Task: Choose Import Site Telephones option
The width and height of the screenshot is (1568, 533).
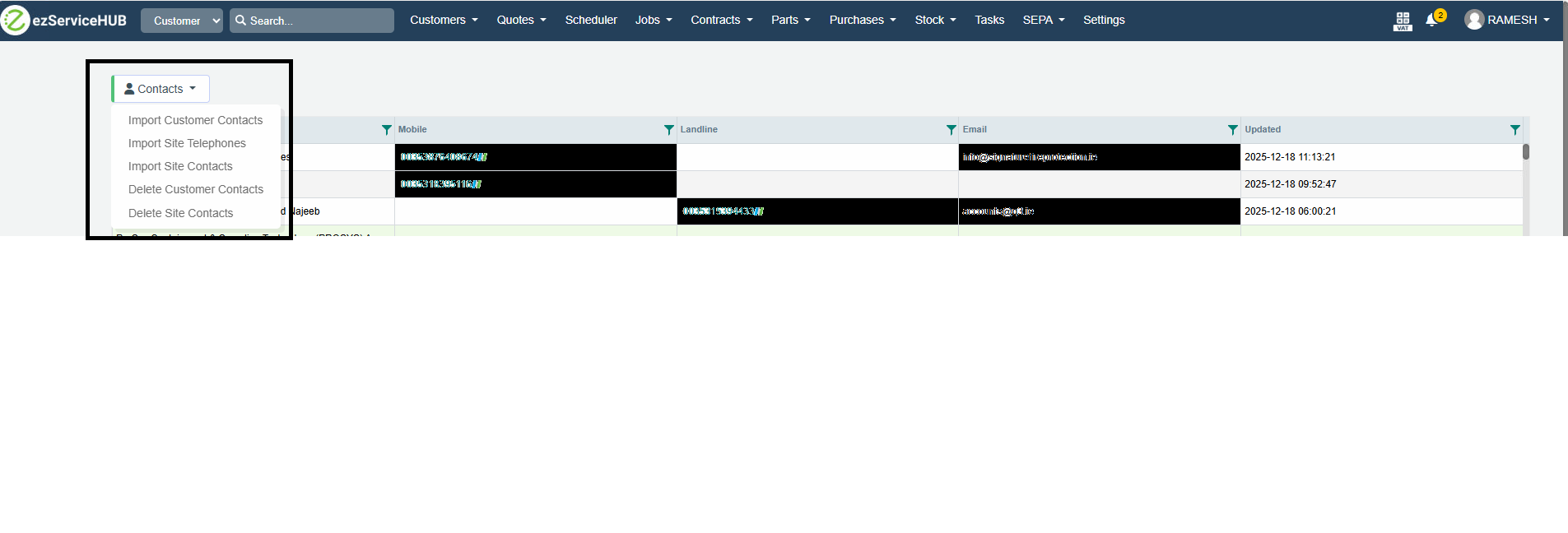Action: (187, 143)
